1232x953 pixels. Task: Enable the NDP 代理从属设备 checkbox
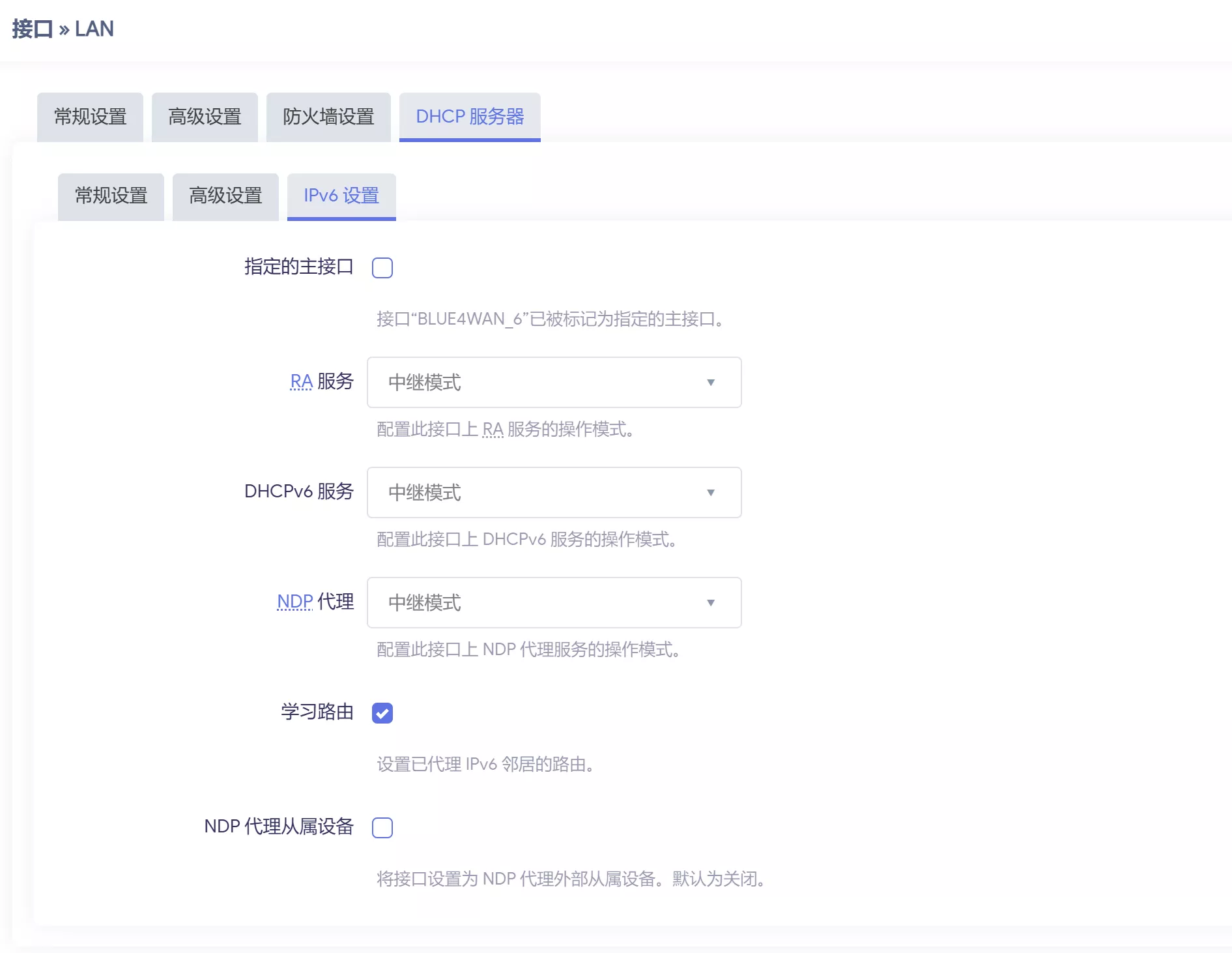382,827
